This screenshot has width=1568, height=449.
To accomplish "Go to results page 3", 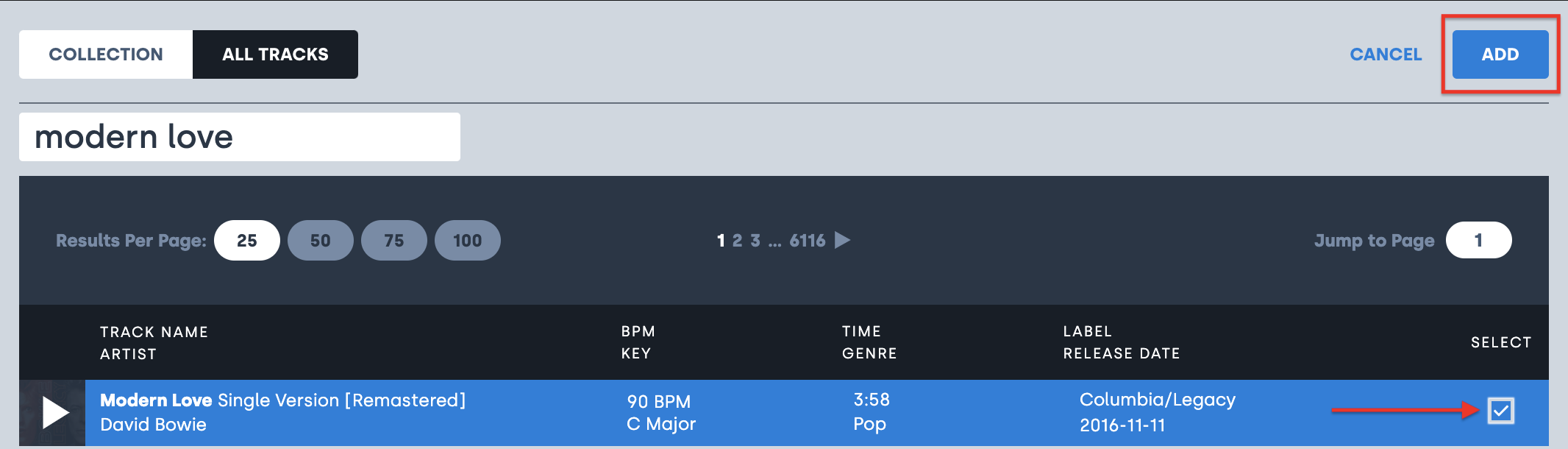I will 755,240.
